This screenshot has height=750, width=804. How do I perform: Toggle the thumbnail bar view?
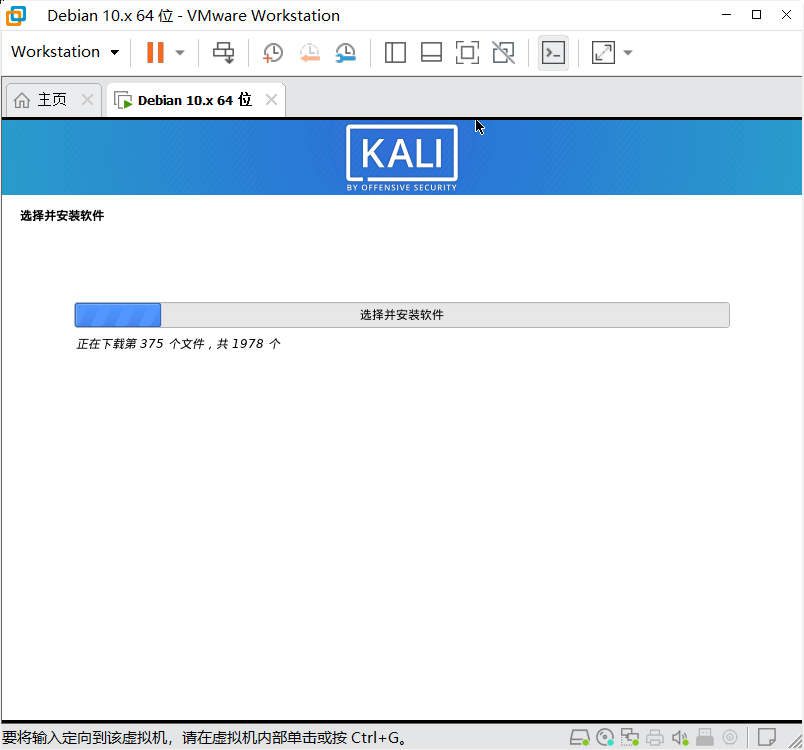coord(431,52)
